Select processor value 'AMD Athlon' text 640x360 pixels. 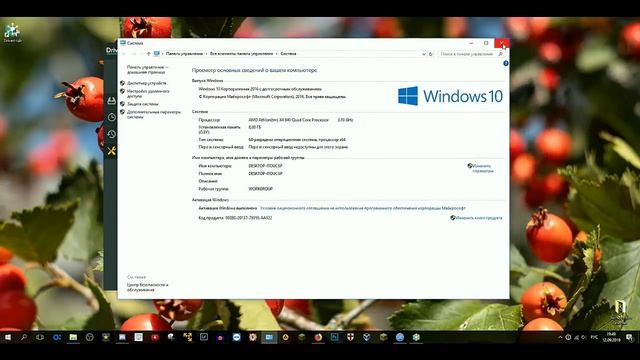tap(288, 120)
